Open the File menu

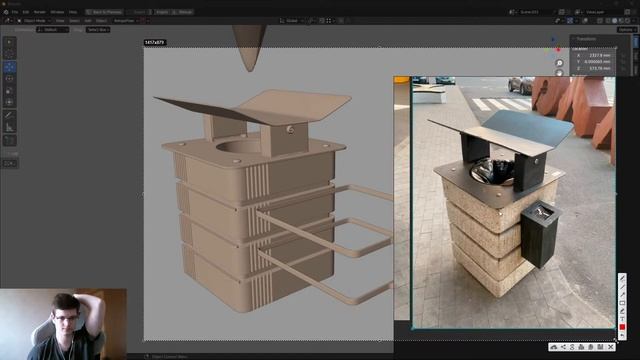(x=15, y=12)
